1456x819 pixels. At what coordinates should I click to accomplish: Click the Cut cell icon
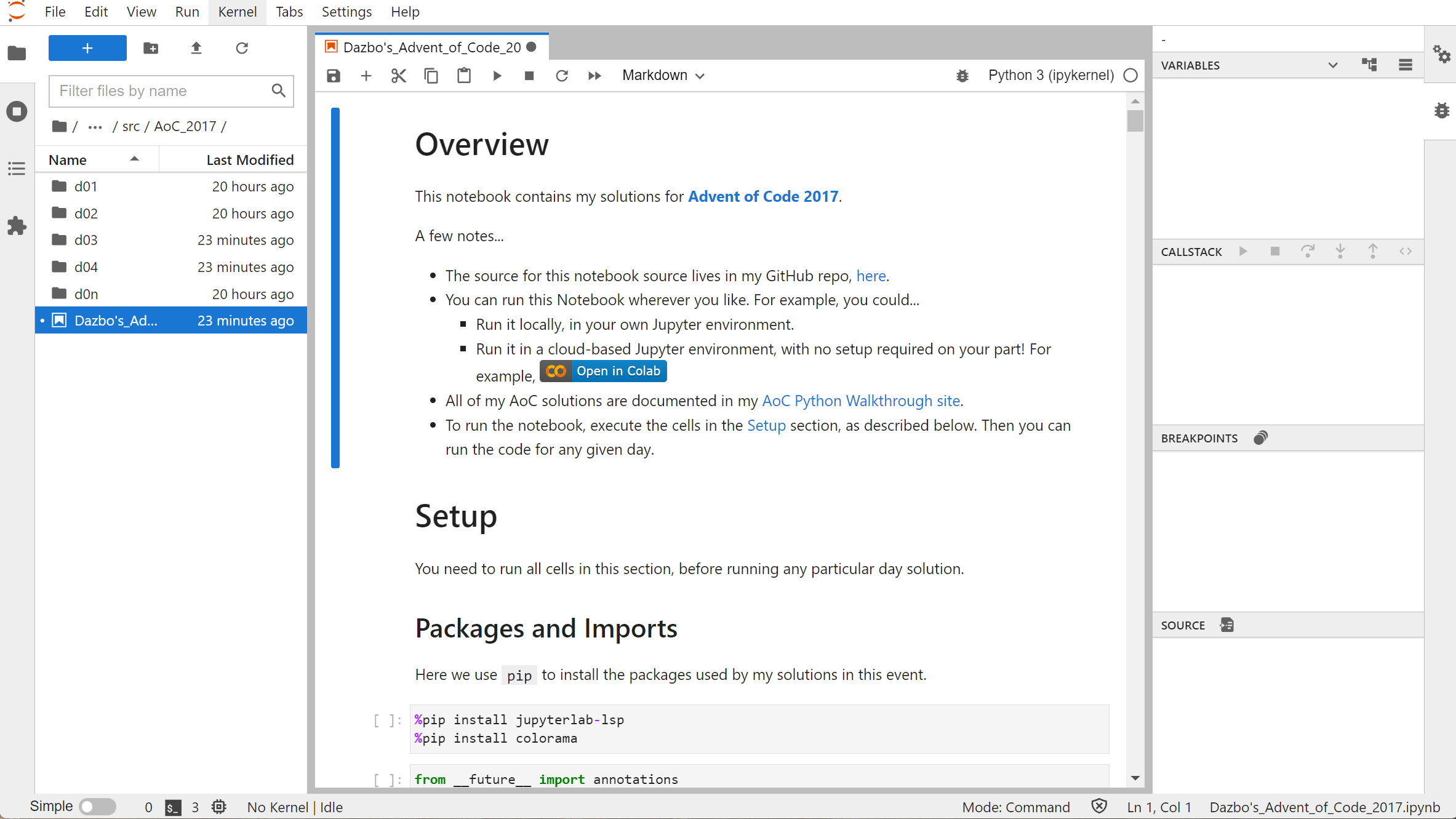[398, 75]
